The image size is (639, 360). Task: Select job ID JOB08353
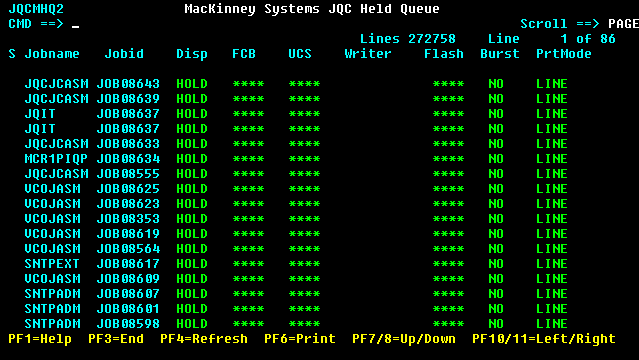pos(128,219)
